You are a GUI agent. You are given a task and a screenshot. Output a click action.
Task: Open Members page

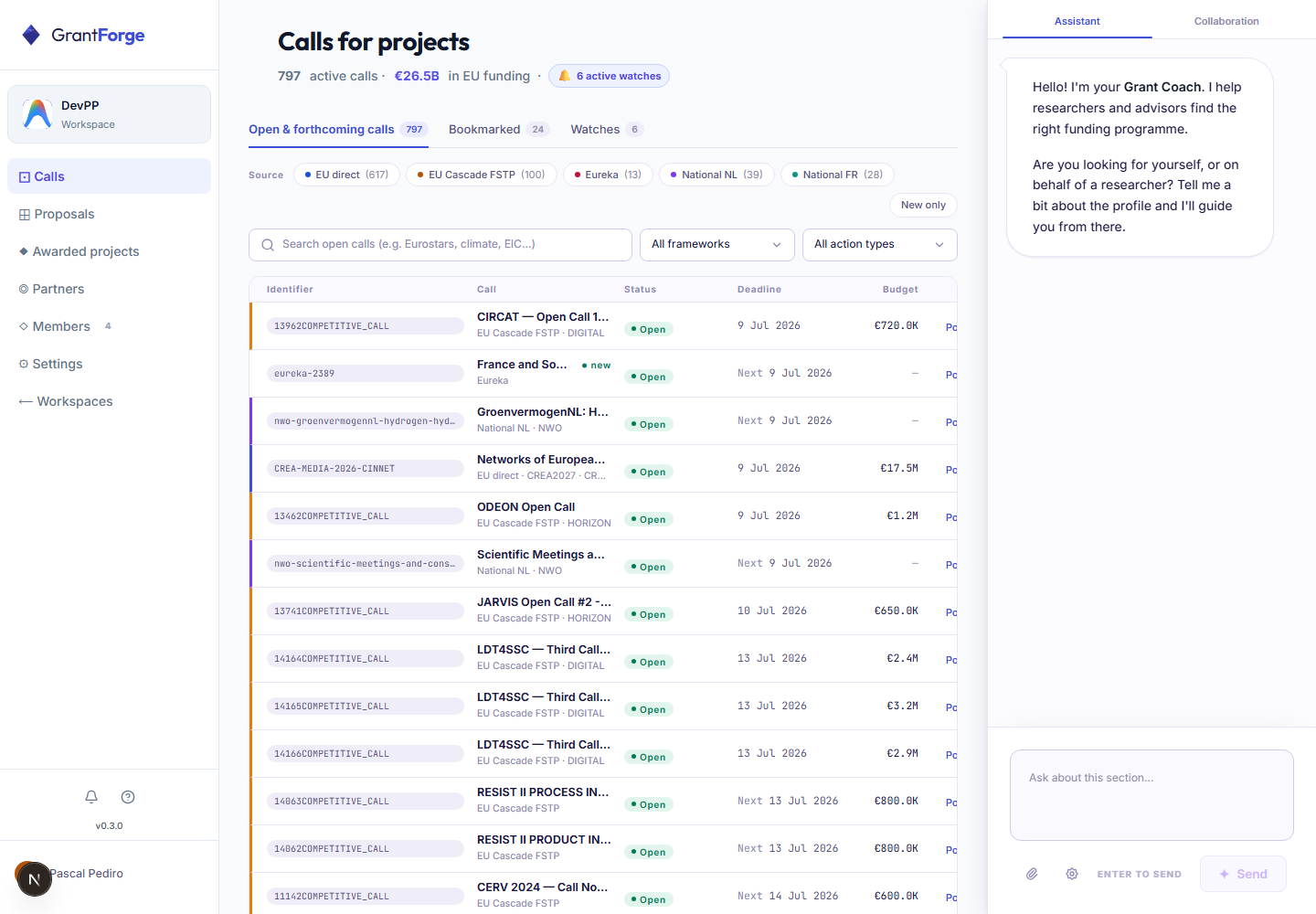(x=109, y=326)
